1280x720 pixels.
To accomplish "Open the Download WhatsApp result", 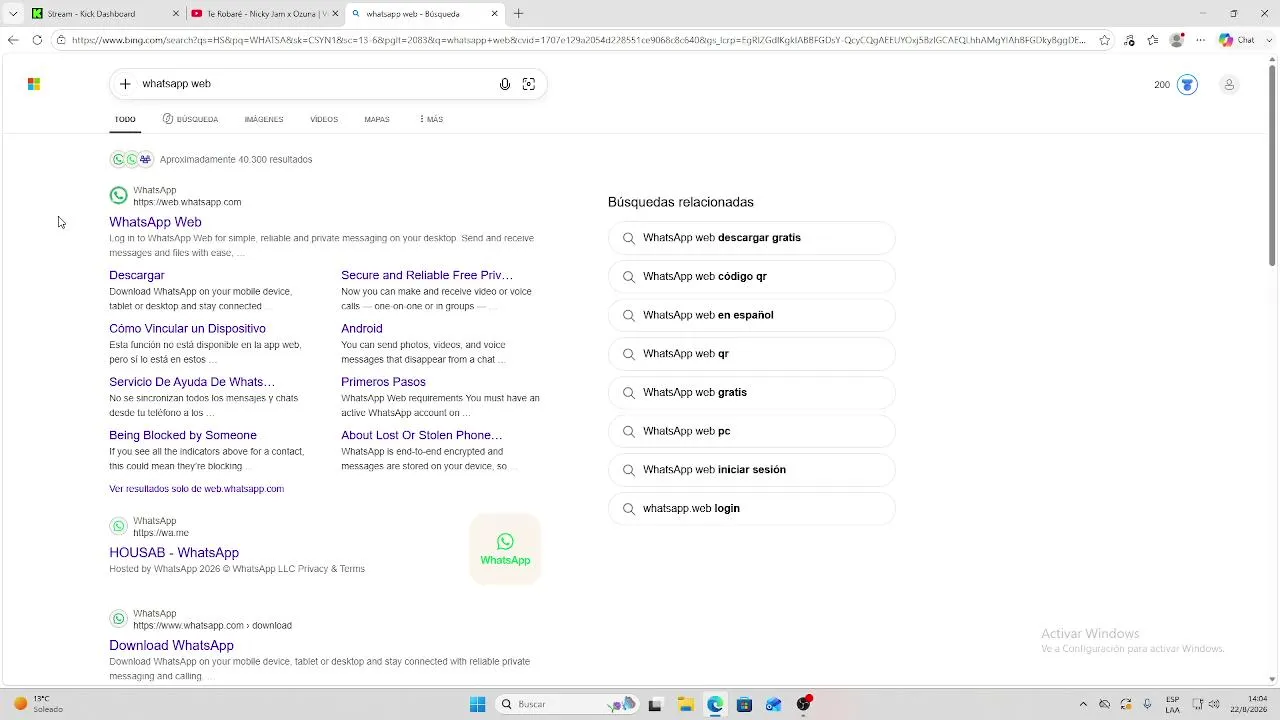I will point(171,646).
